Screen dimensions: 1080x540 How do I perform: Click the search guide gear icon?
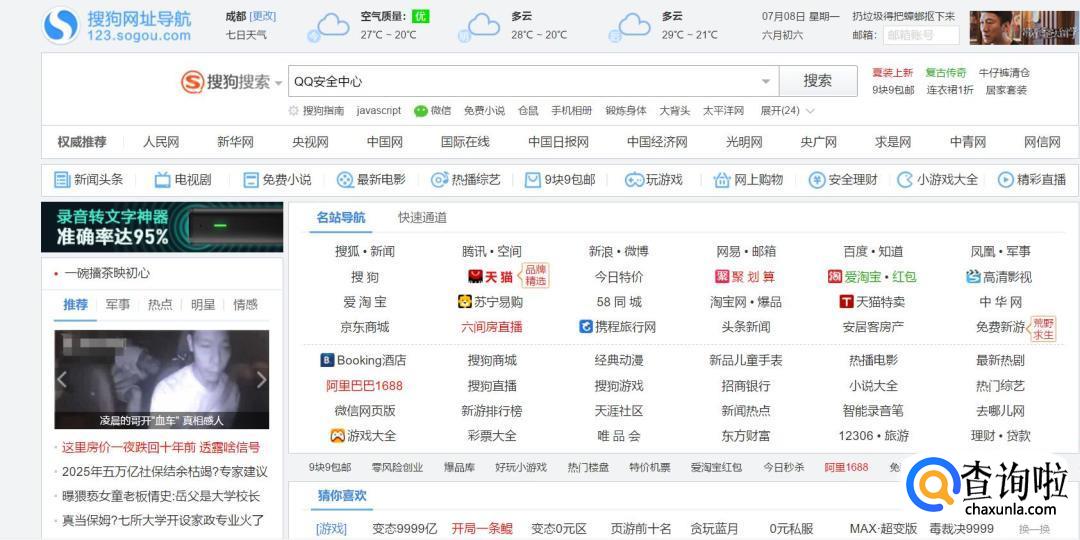point(294,111)
